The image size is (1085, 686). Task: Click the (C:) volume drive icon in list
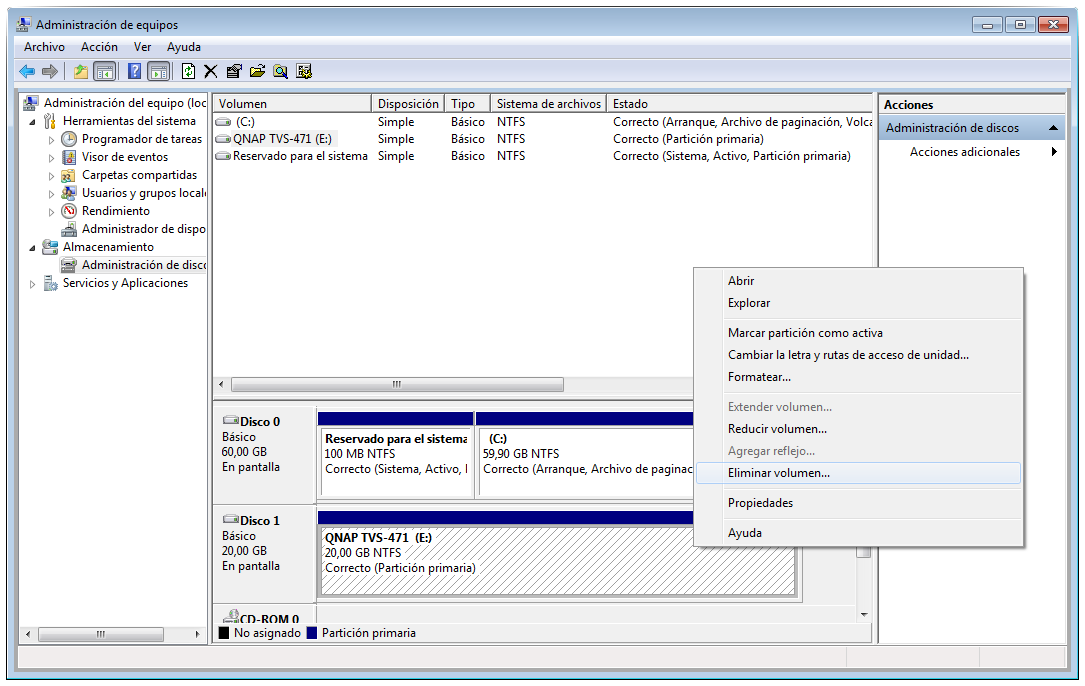coord(223,122)
